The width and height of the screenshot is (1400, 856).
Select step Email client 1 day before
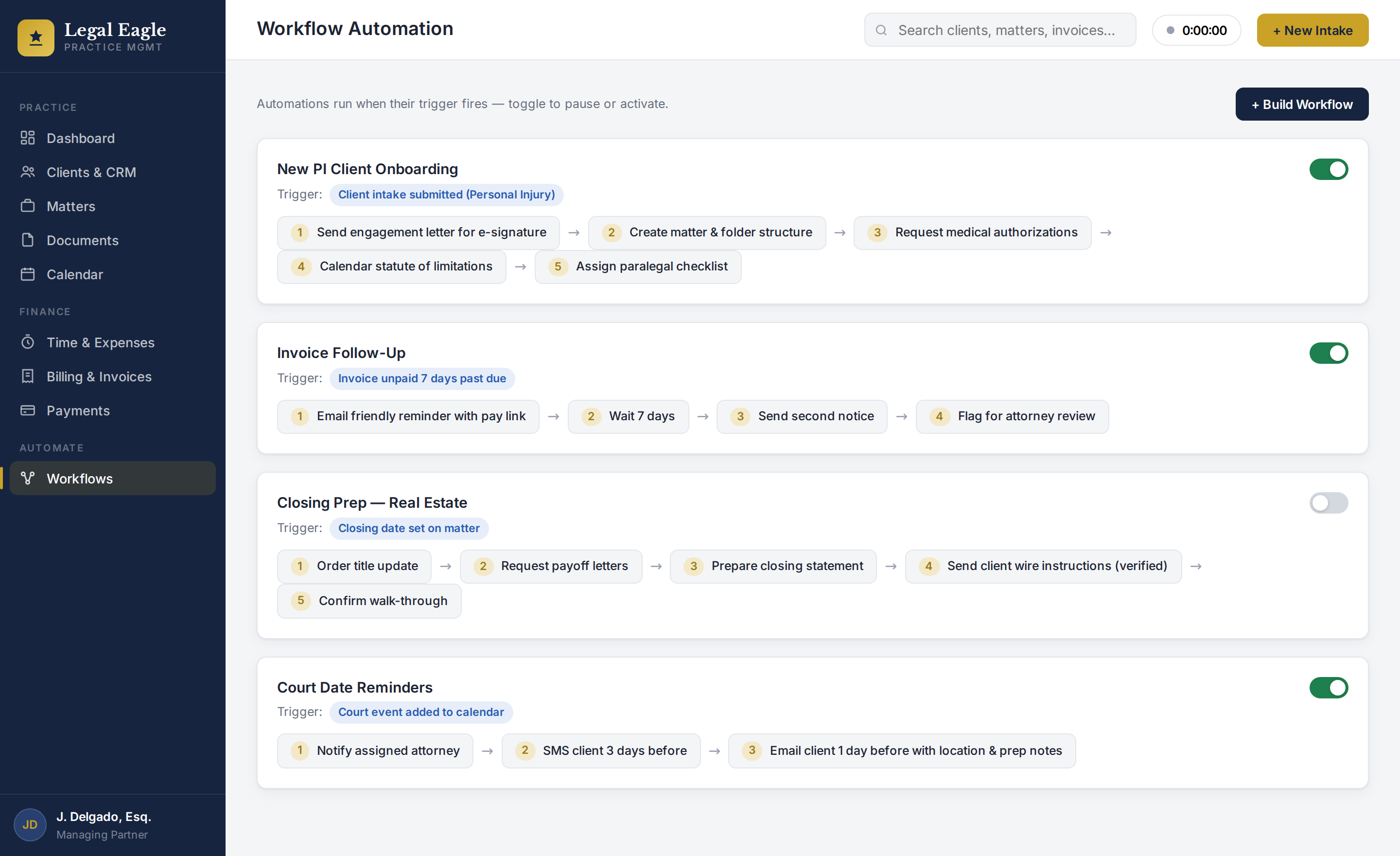902,751
